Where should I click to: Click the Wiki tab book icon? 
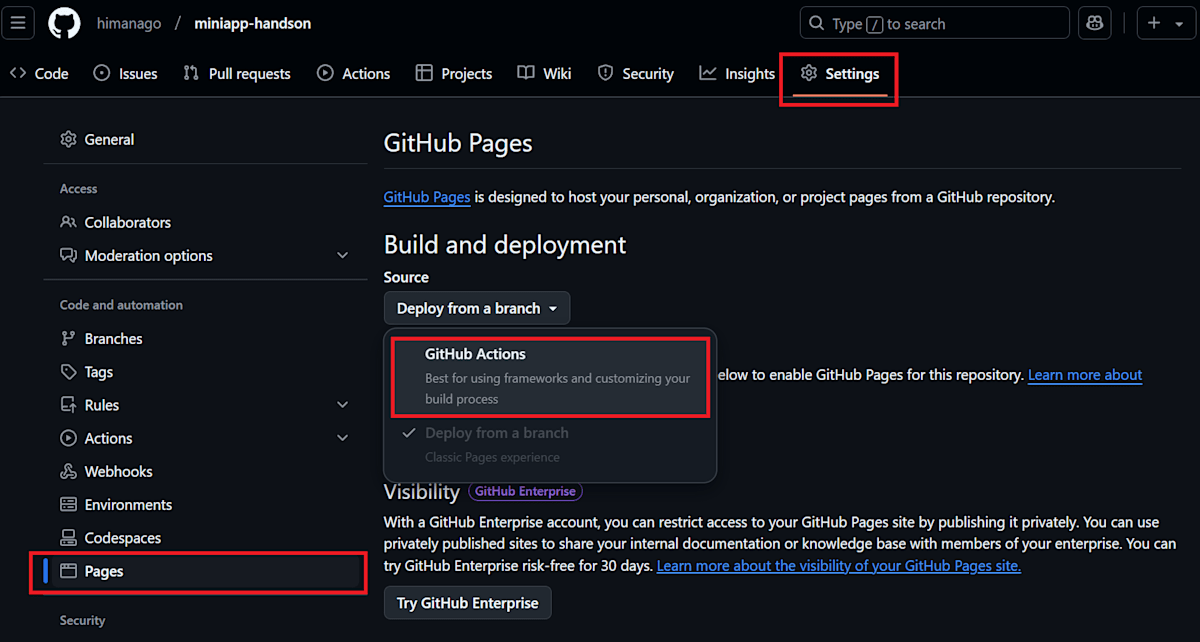[526, 73]
